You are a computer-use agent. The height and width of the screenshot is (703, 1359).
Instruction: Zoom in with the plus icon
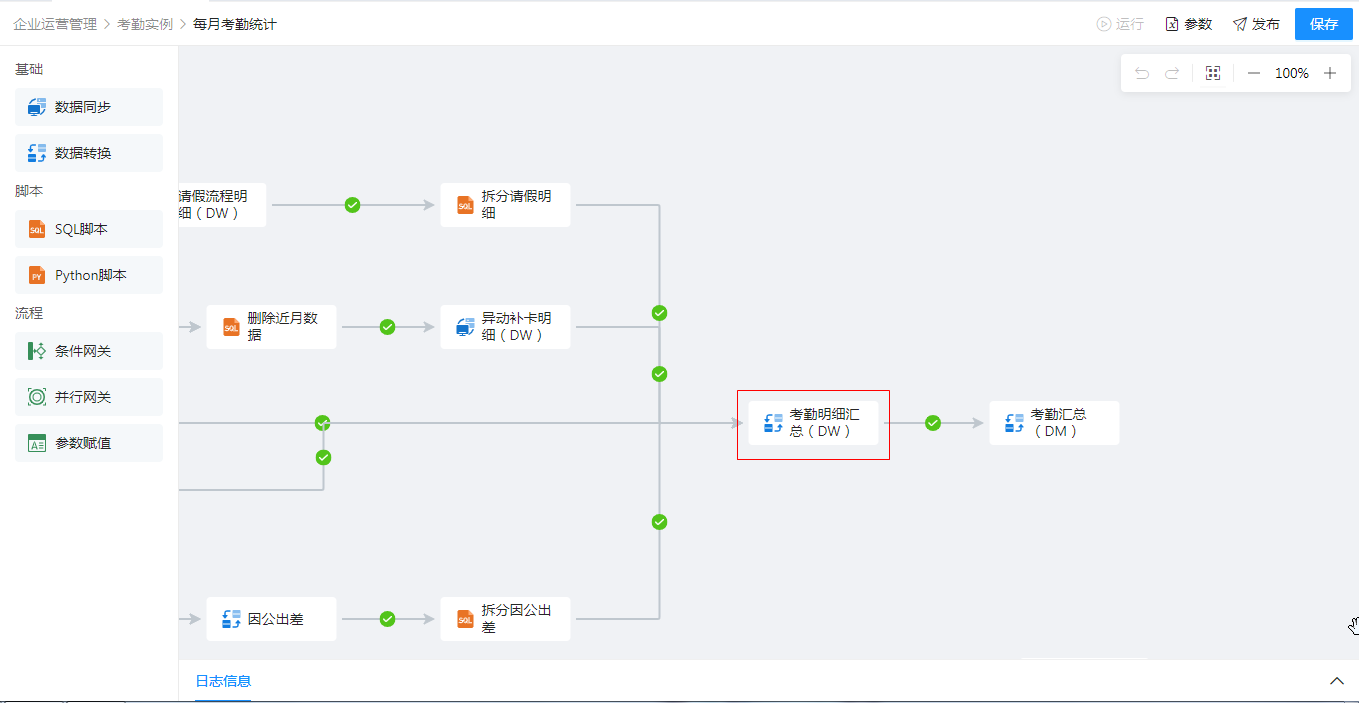coord(1330,73)
